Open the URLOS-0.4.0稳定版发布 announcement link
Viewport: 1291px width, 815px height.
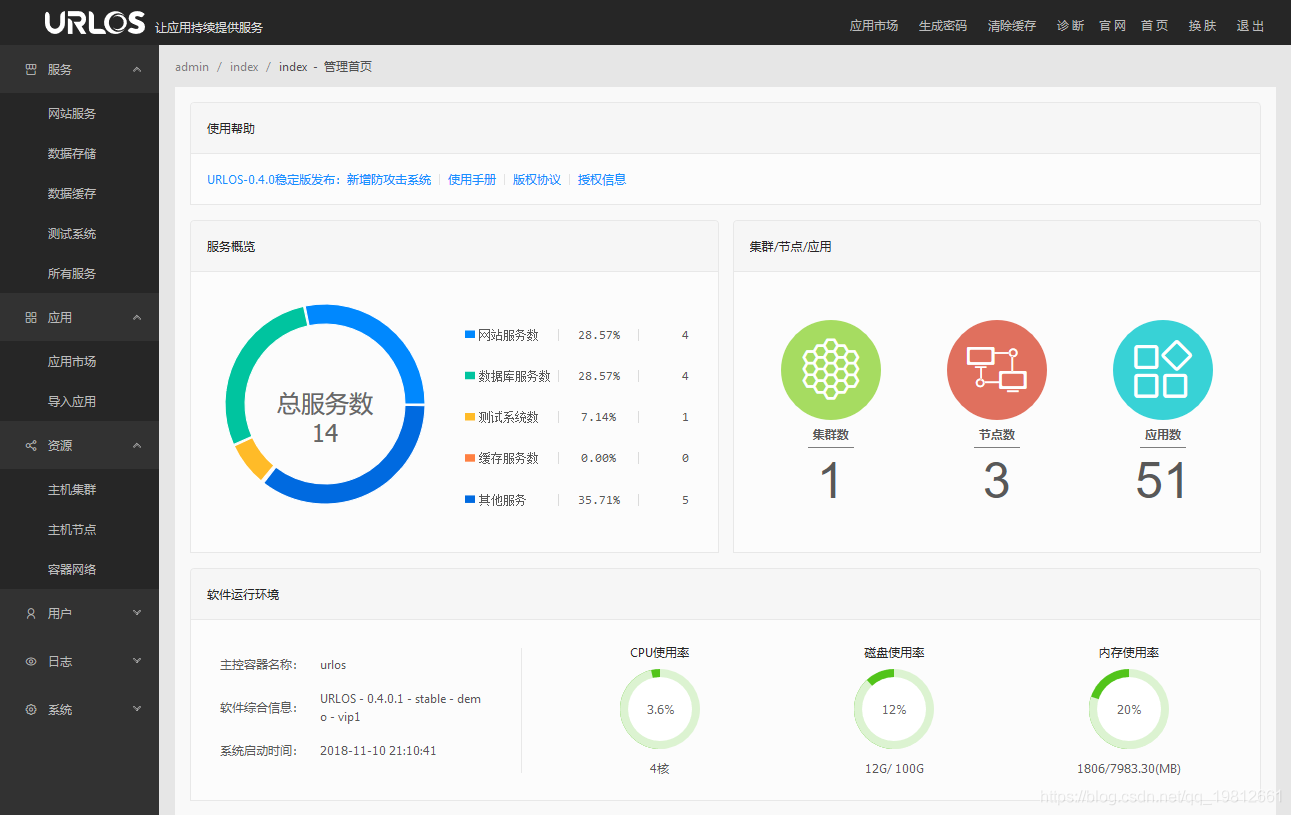[319, 180]
